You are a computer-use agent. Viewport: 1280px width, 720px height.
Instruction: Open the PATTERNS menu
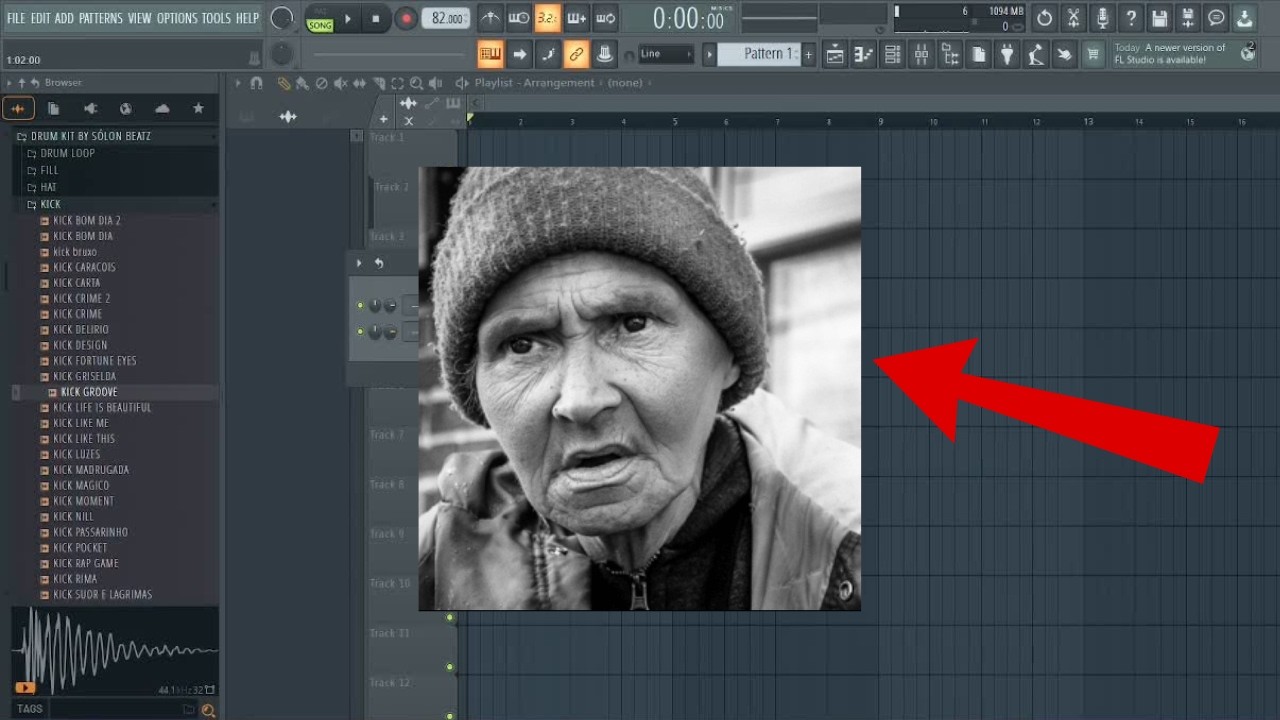click(x=101, y=18)
